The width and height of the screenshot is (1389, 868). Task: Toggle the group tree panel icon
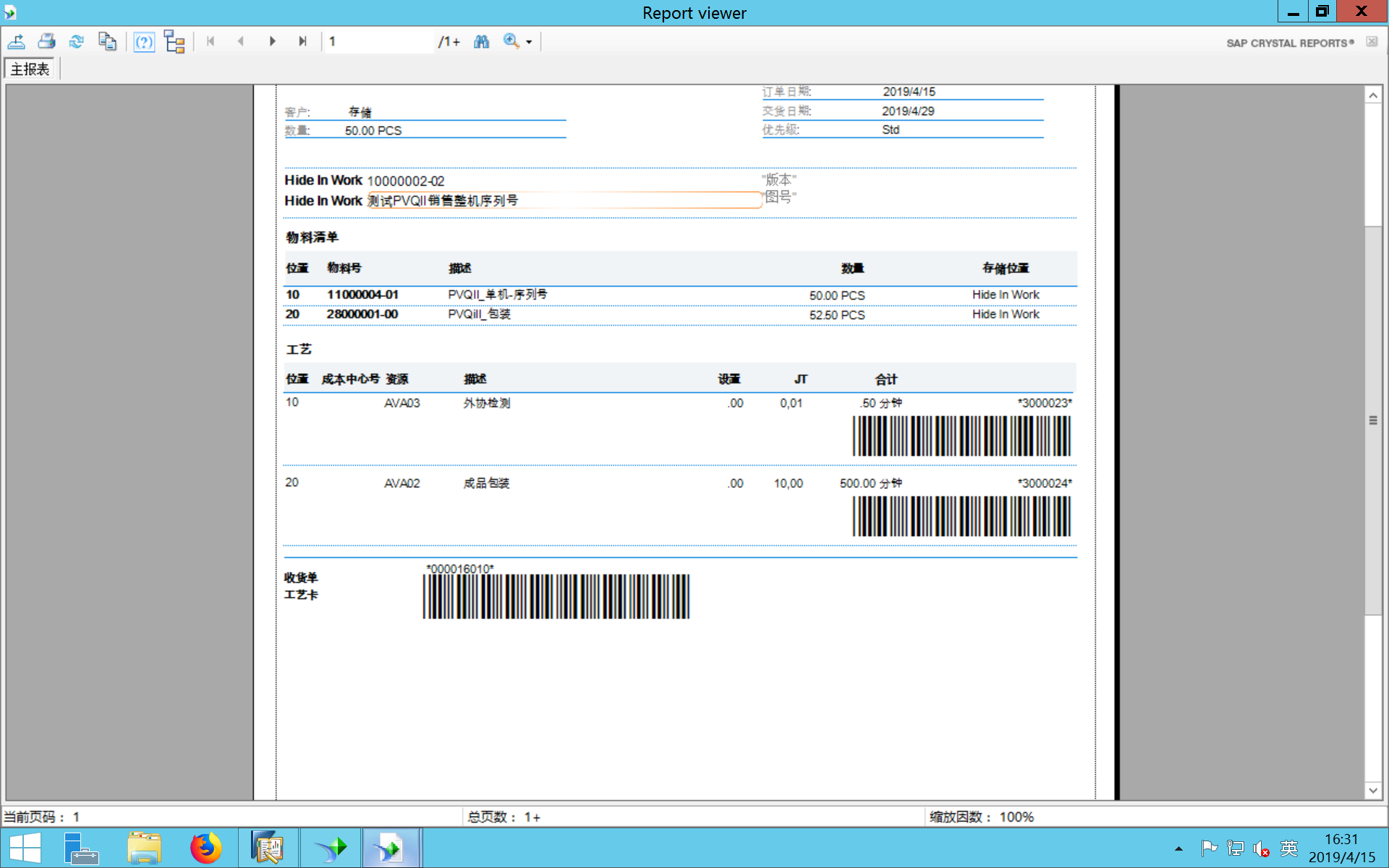pyautogui.click(x=174, y=42)
